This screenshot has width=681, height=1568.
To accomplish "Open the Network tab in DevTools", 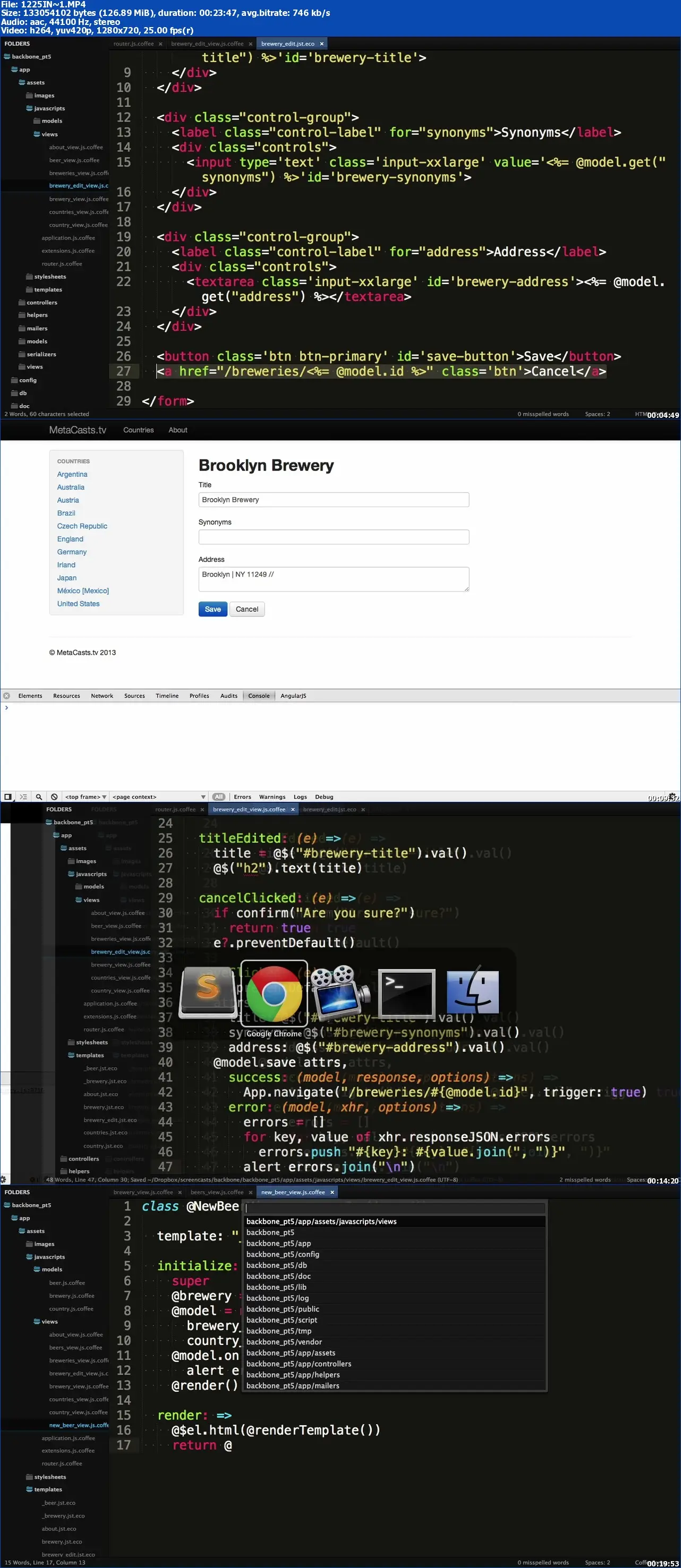I will pos(101,696).
